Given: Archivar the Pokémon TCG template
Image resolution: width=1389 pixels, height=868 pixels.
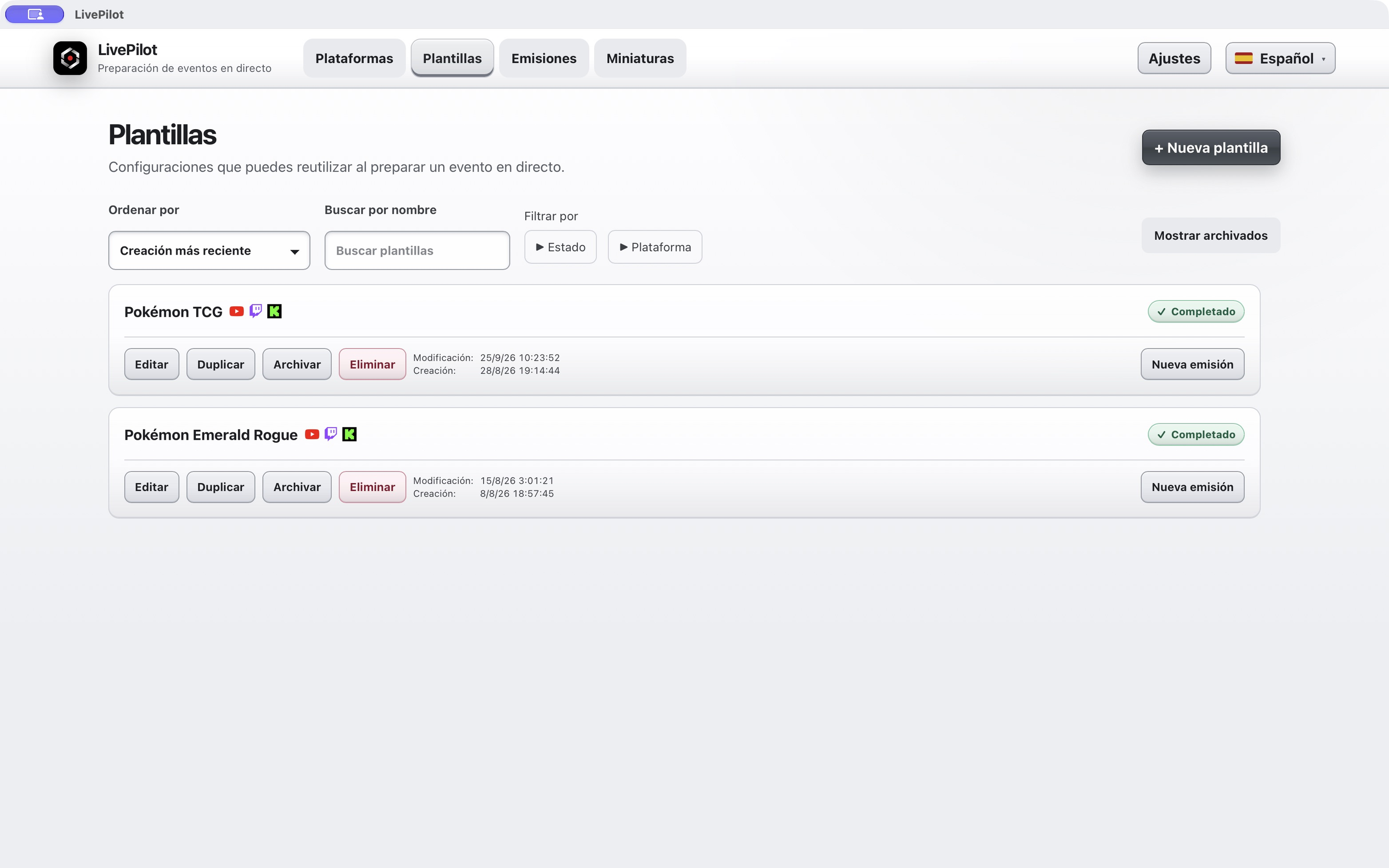Looking at the screenshot, I should [297, 364].
